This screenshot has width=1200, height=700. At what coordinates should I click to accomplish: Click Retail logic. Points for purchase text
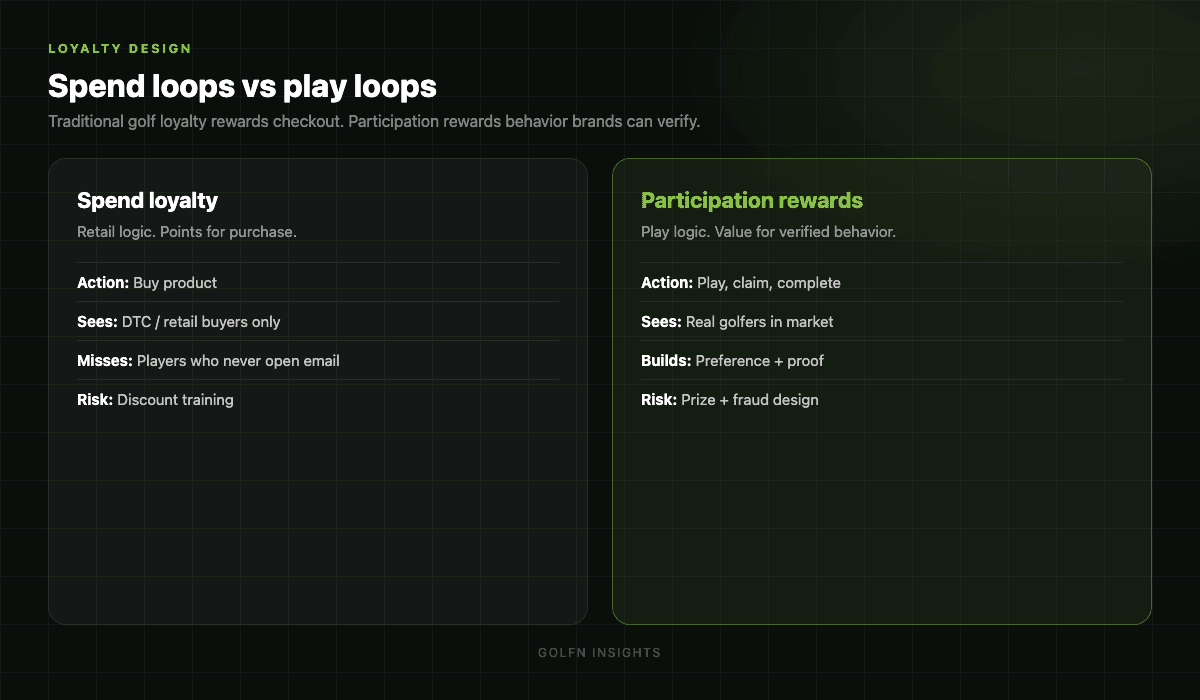pyautogui.click(x=187, y=232)
